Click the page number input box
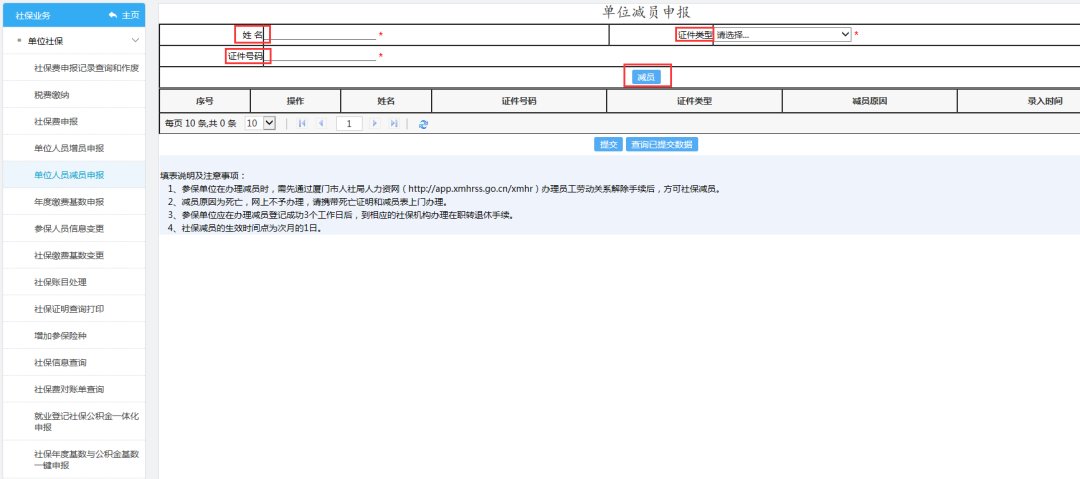The width and height of the screenshot is (1080, 479). pos(348,123)
